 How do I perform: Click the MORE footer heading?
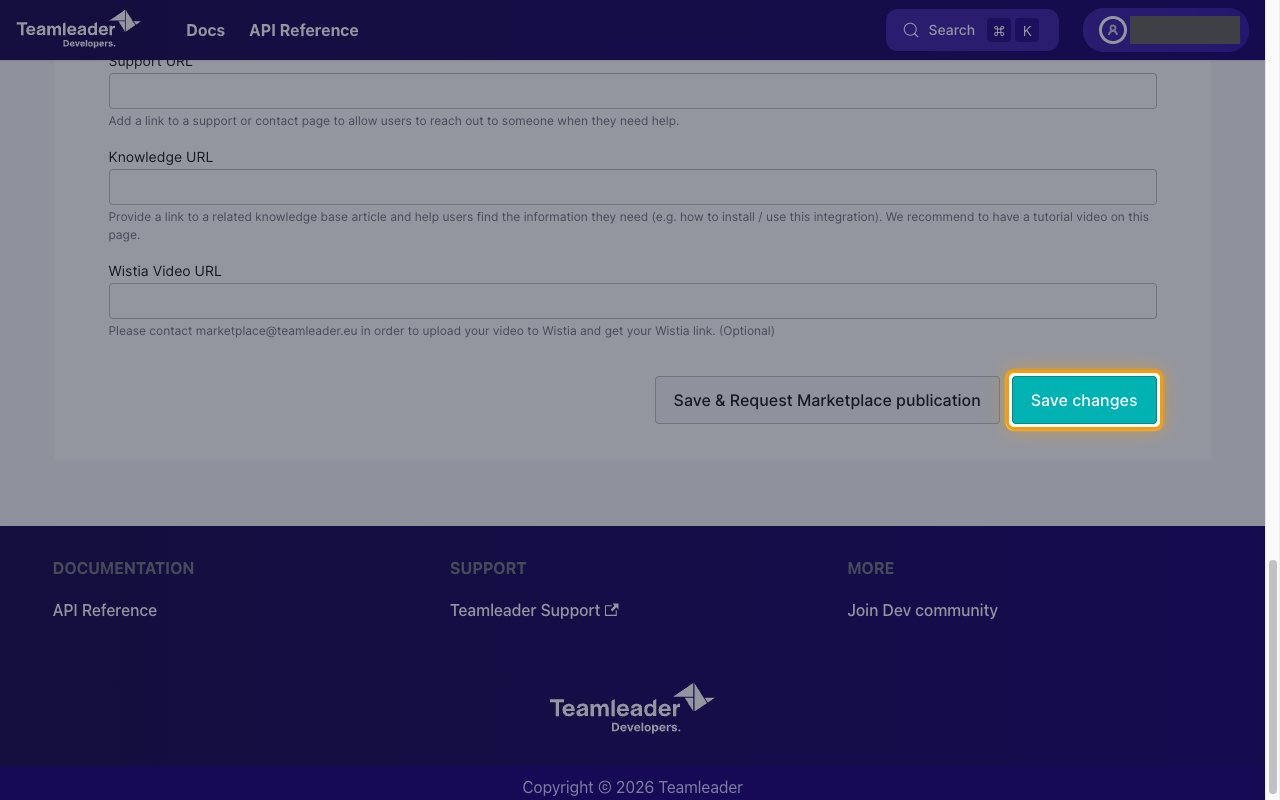point(870,568)
